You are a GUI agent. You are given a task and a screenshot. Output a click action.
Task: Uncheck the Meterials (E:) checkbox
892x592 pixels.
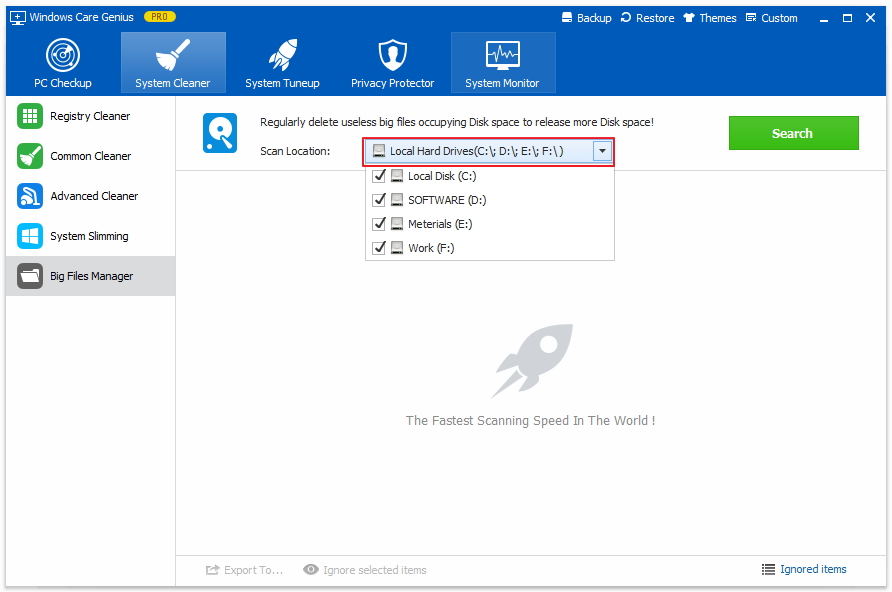coord(379,223)
